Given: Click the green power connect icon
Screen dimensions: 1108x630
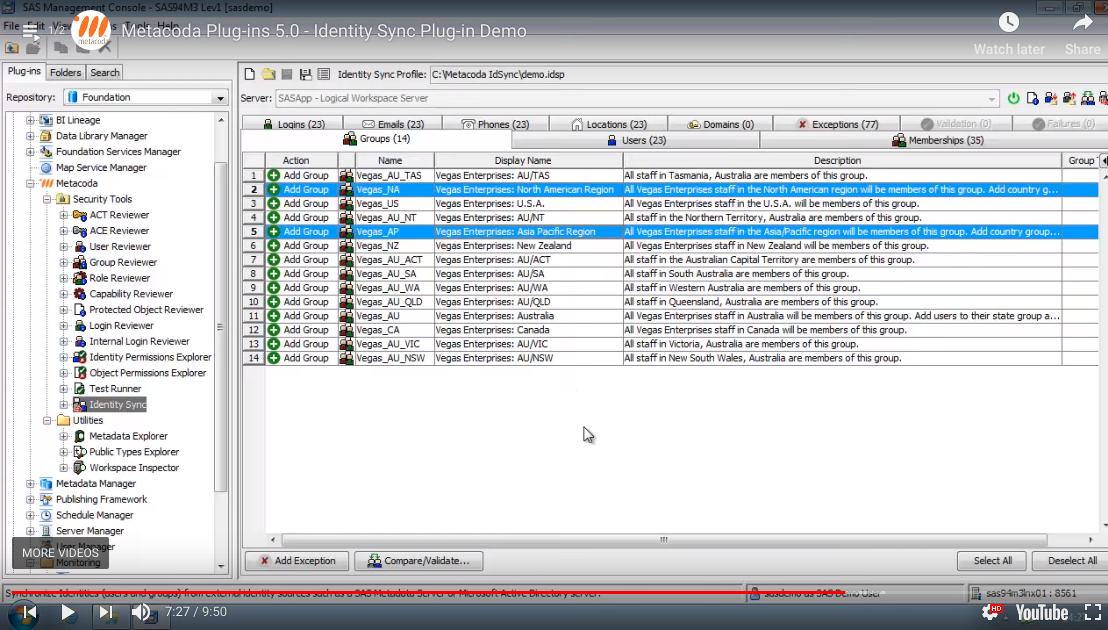Looking at the screenshot, I should click(x=1013, y=98).
